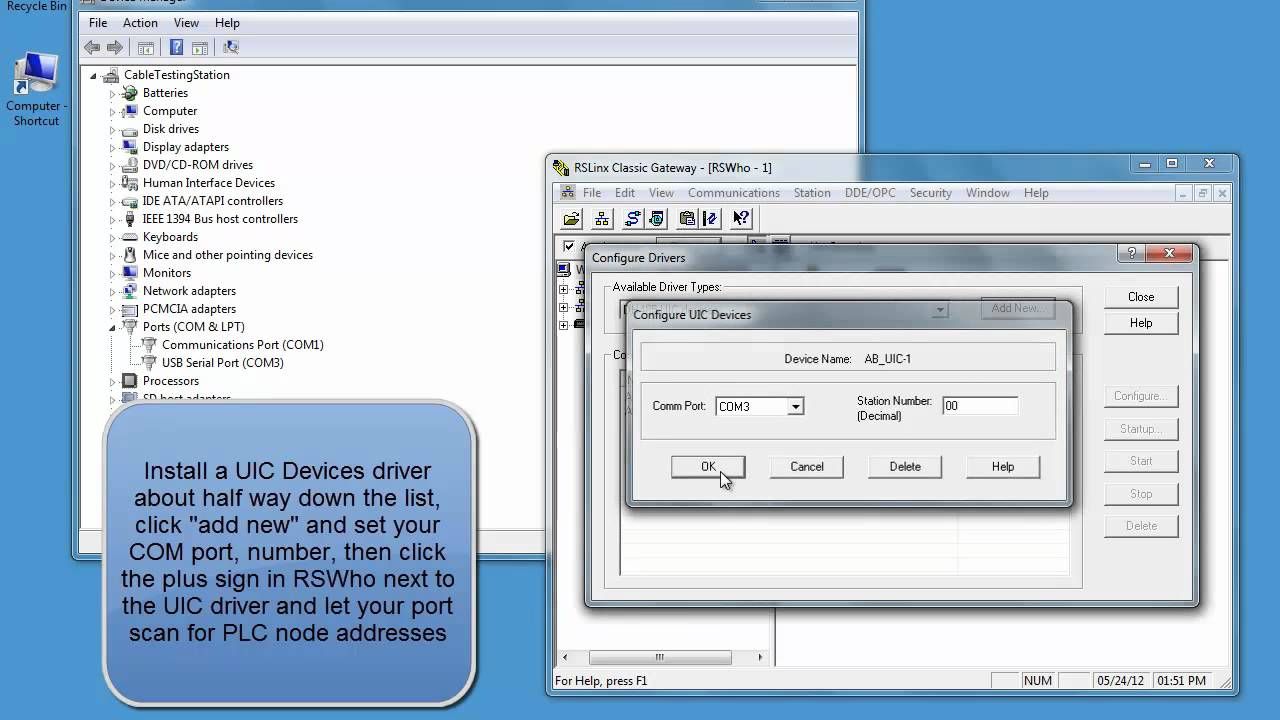
Task: Click the Back arrow in Device Manager toolbar
Action: pos(92,47)
